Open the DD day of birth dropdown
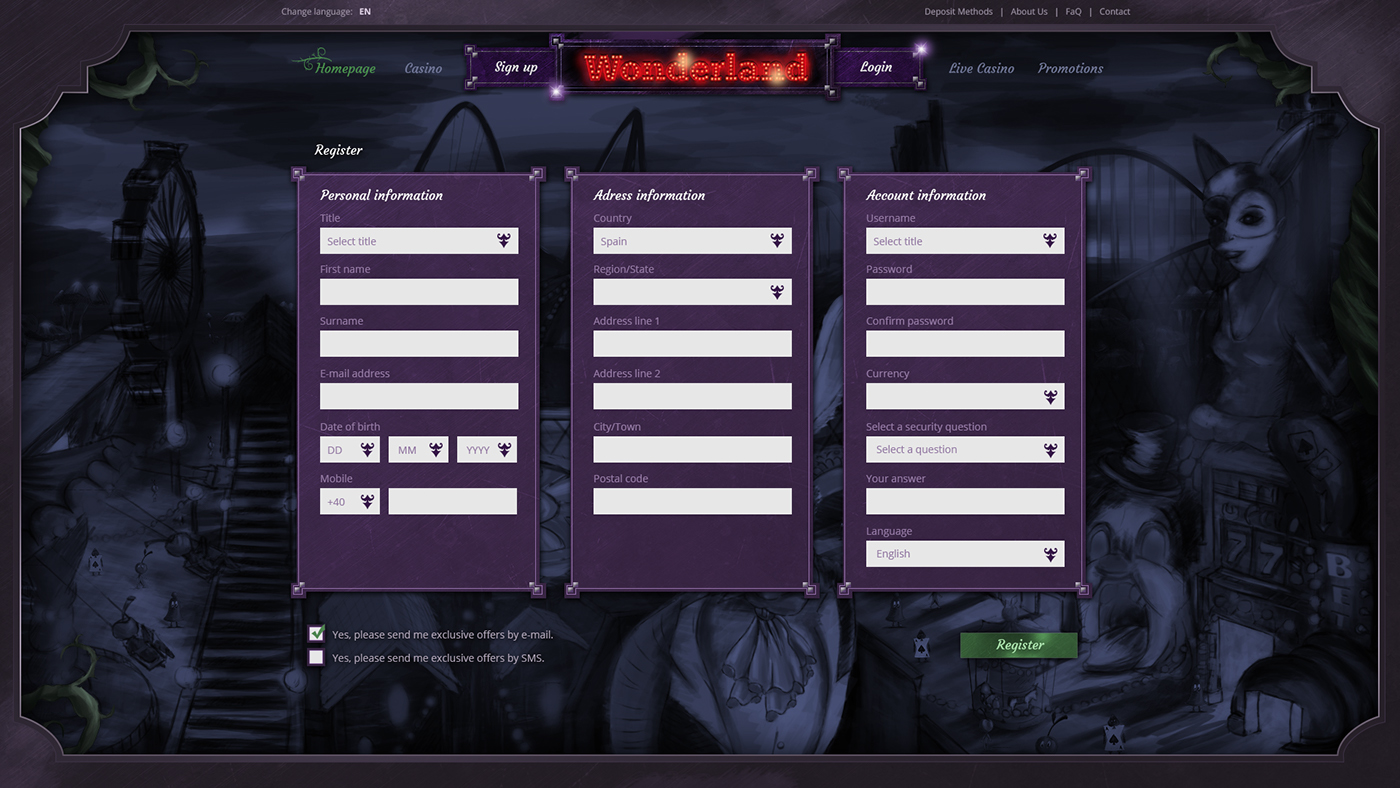Screen dimensions: 1400x788 coord(350,450)
